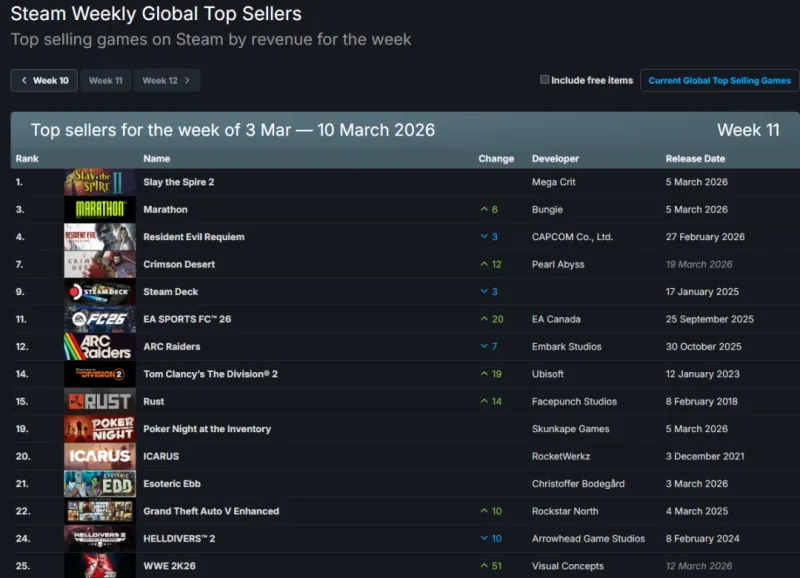Sort by the Change column header

click(496, 158)
